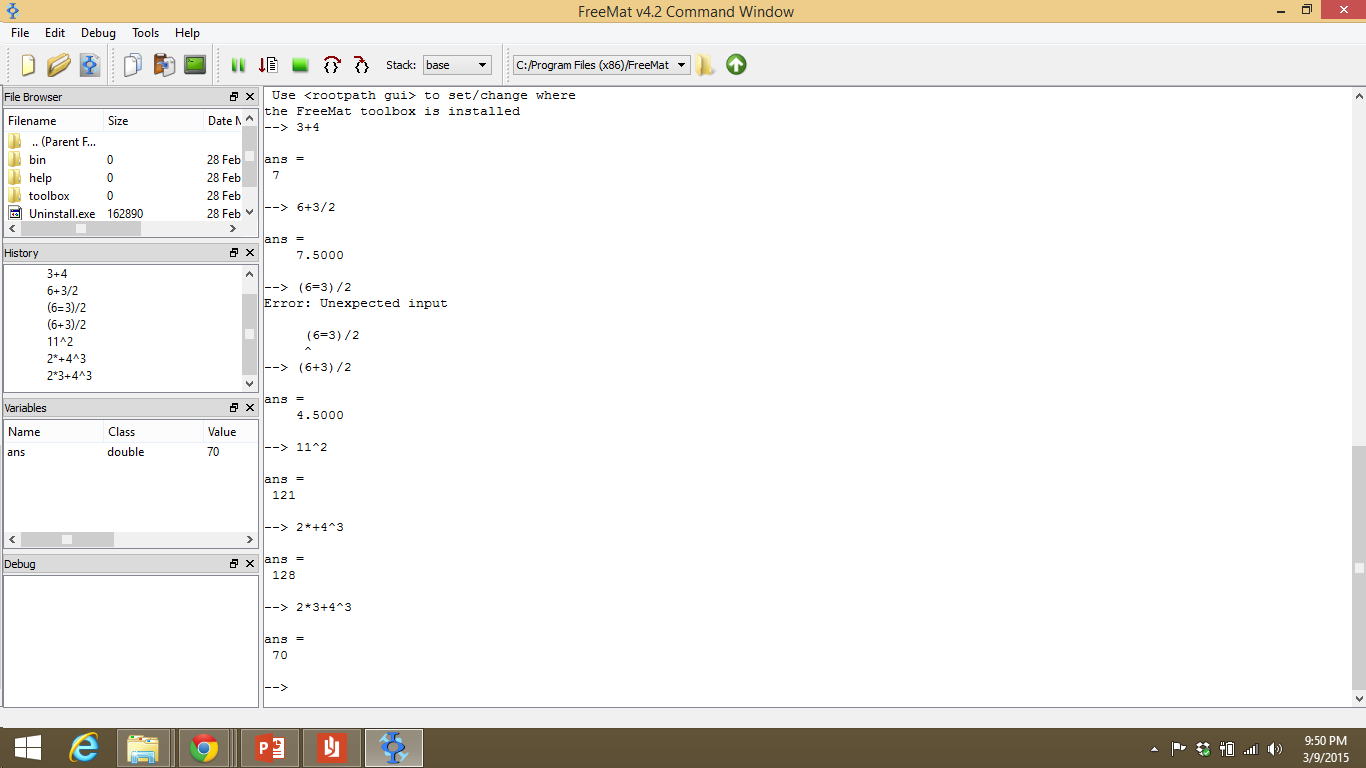Click the FreeMat path tool icon

(89, 65)
